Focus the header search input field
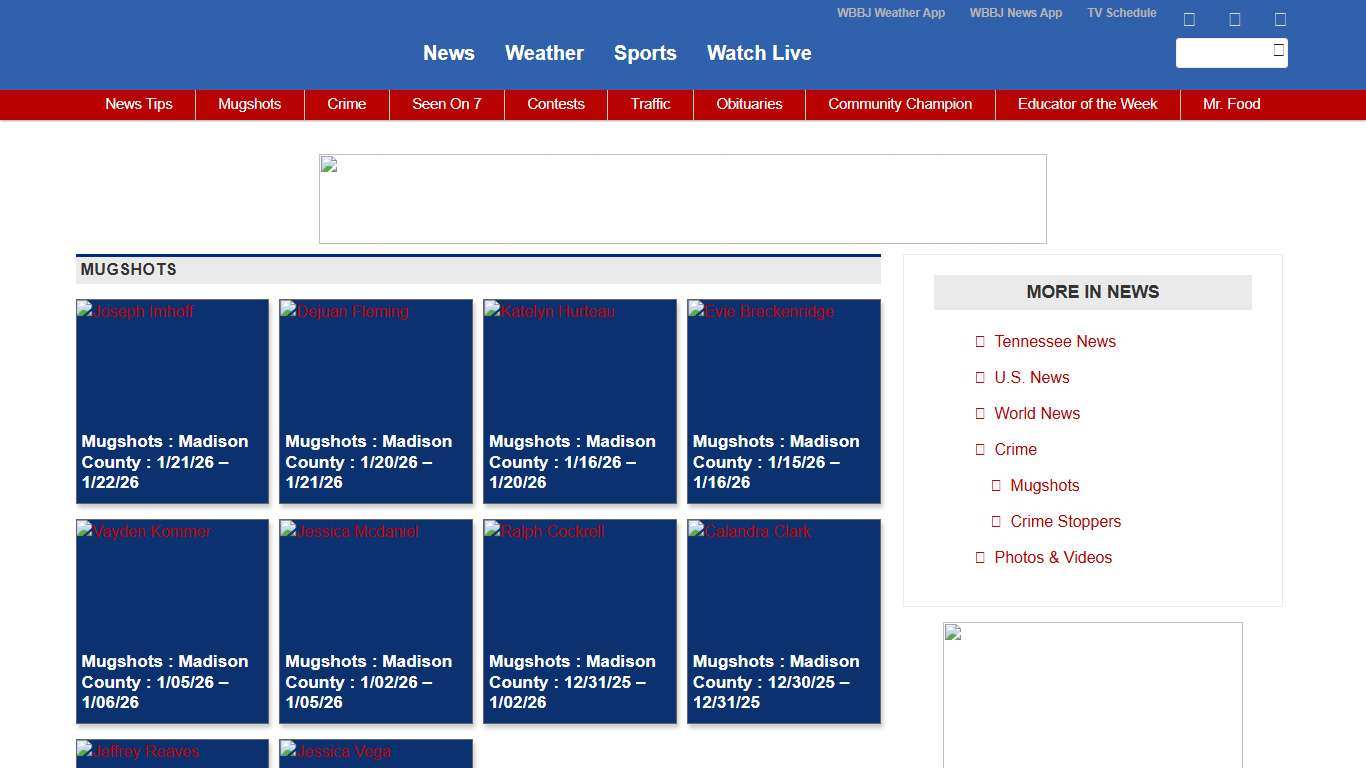1366x768 pixels. coord(1222,53)
